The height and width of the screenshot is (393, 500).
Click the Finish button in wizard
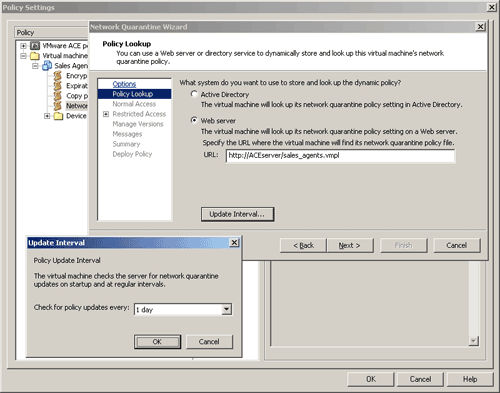click(x=403, y=245)
